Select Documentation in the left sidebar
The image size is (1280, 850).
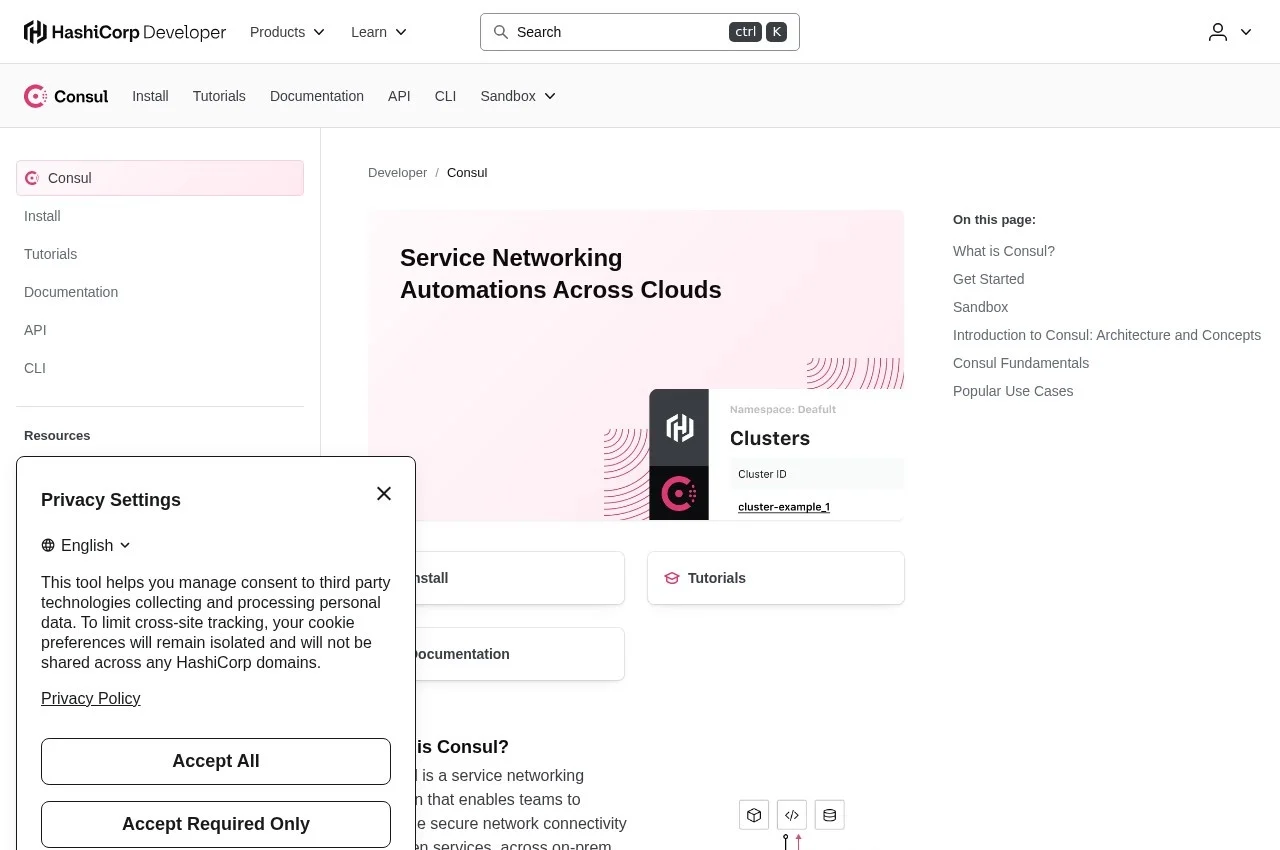coord(160,292)
